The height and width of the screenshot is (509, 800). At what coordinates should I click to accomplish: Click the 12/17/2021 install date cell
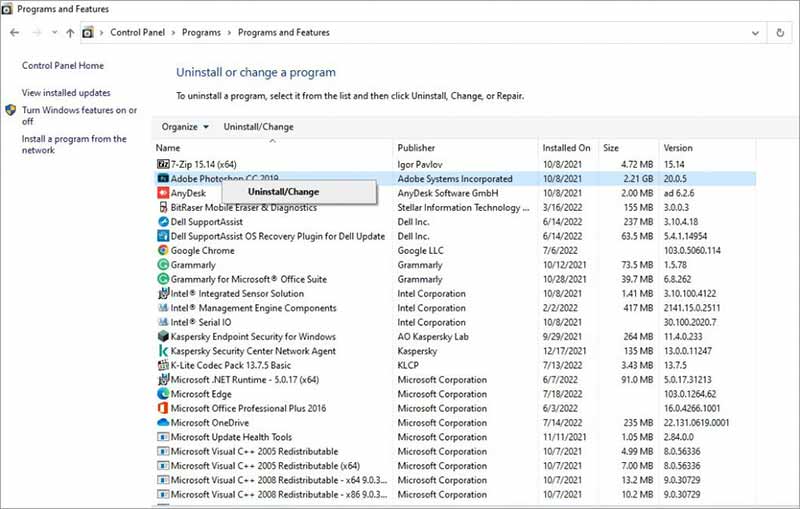(564, 351)
